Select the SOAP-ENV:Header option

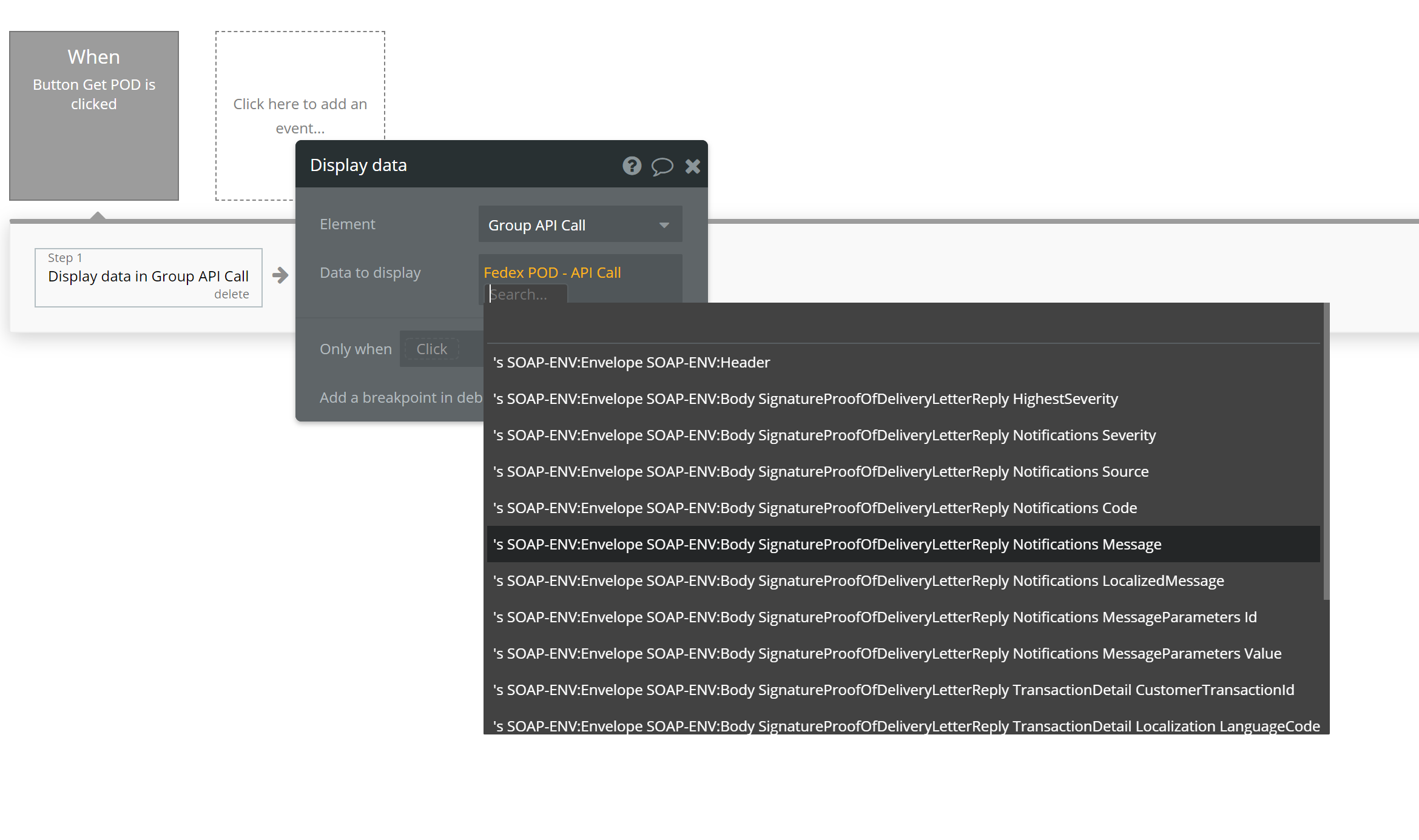click(x=632, y=363)
